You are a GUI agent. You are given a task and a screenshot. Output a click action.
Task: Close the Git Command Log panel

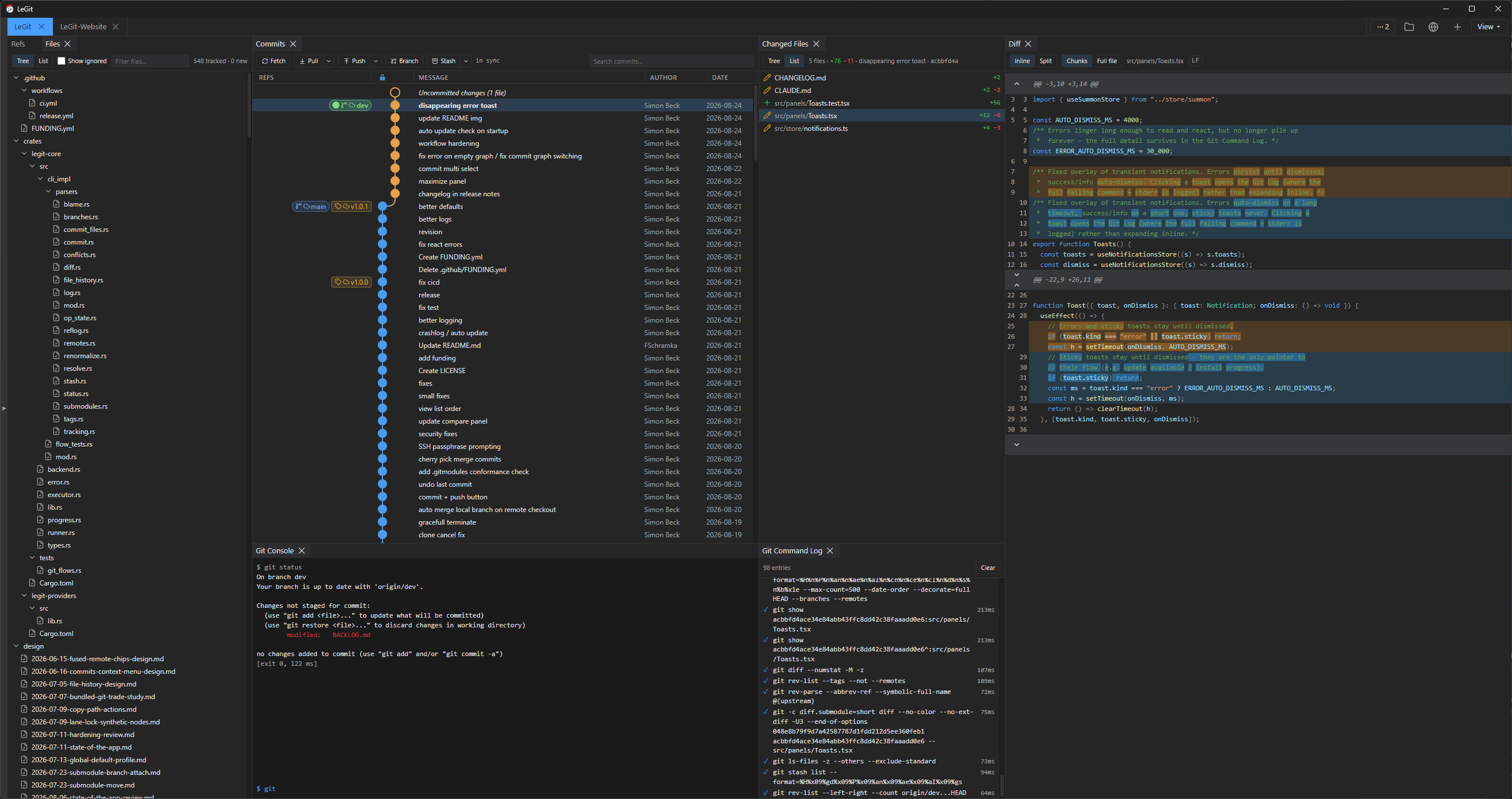[x=830, y=551]
